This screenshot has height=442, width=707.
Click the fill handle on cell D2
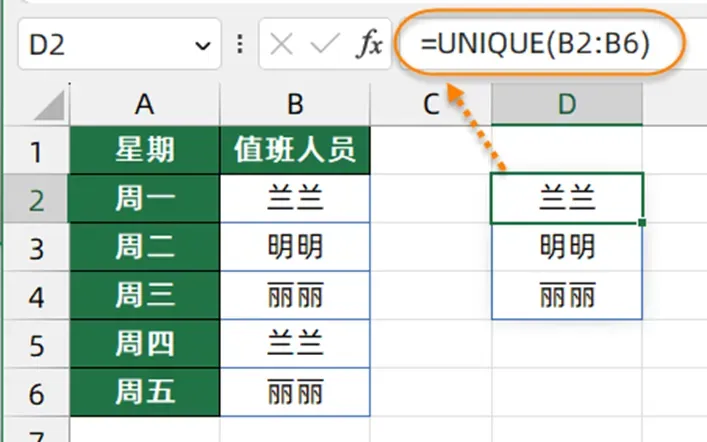click(x=642, y=222)
